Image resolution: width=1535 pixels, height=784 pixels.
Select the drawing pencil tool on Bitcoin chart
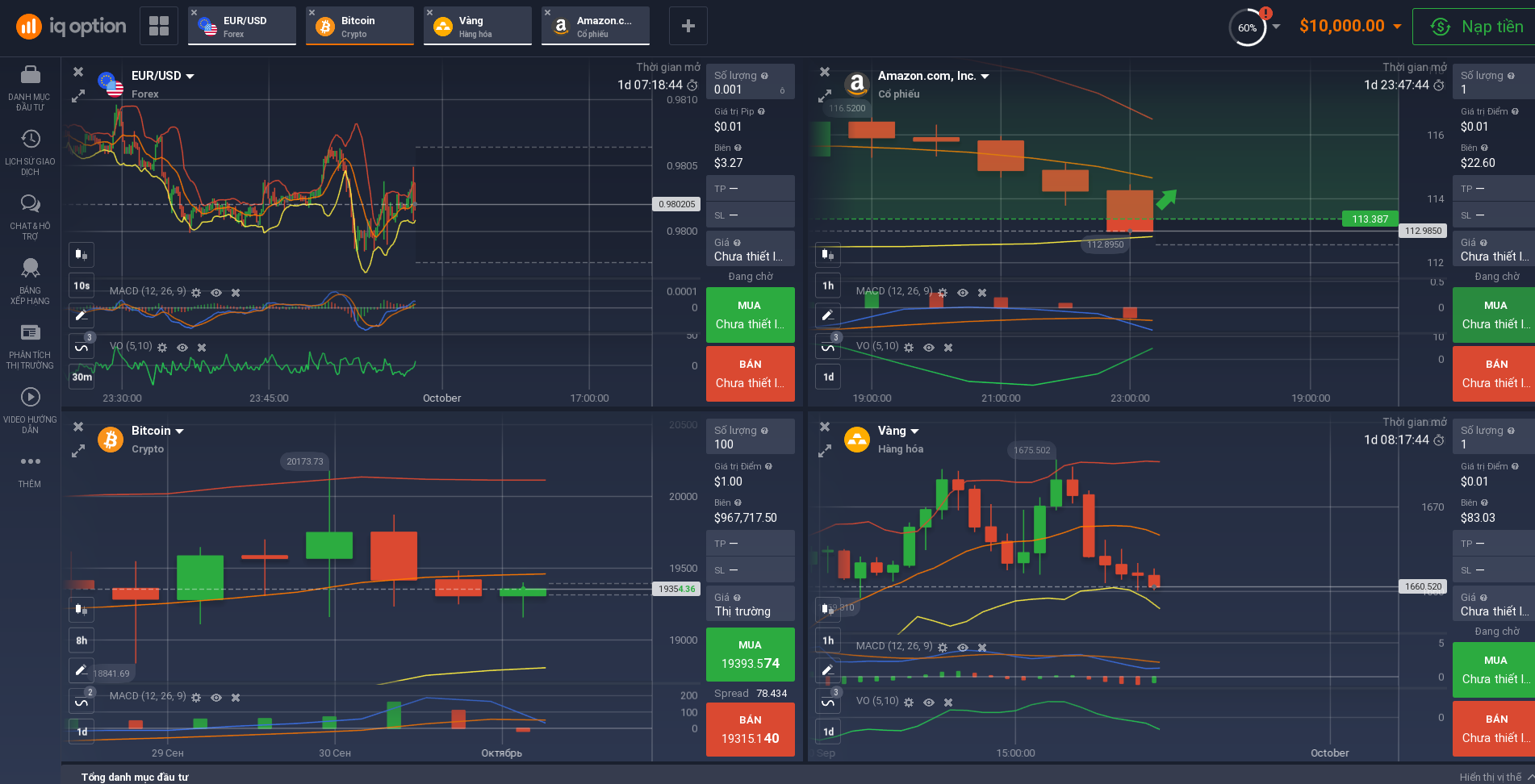coord(82,669)
